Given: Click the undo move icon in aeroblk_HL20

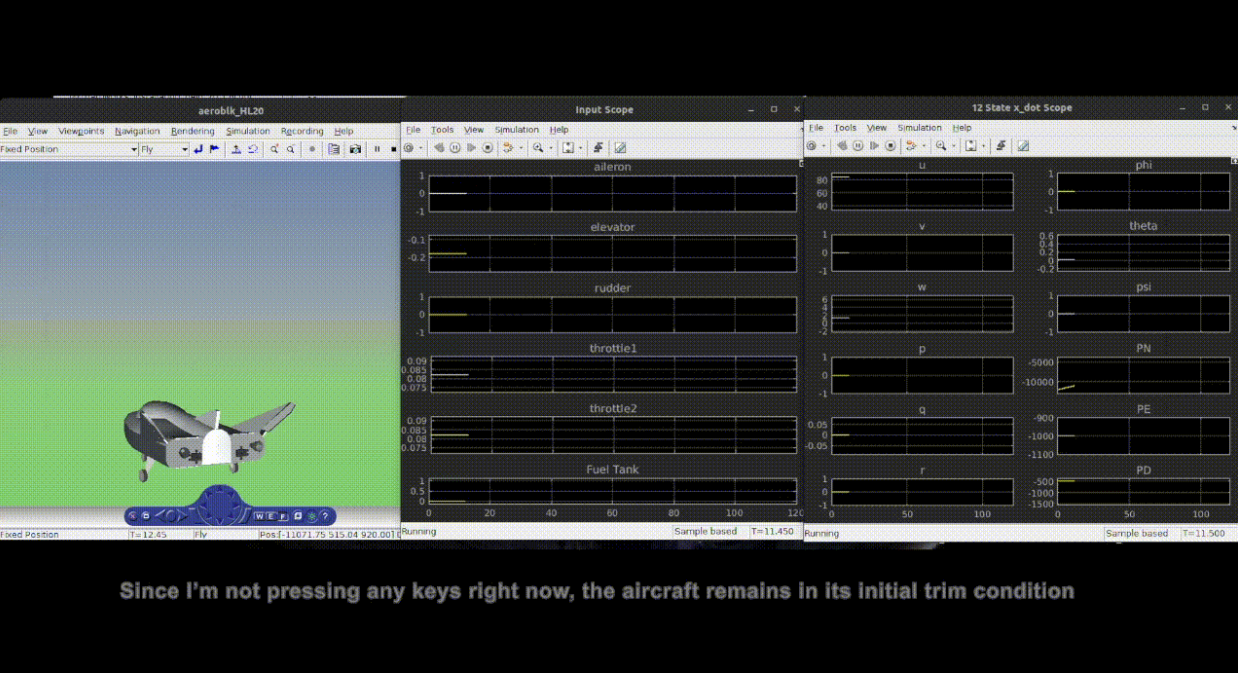Looking at the screenshot, I should (x=253, y=149).
